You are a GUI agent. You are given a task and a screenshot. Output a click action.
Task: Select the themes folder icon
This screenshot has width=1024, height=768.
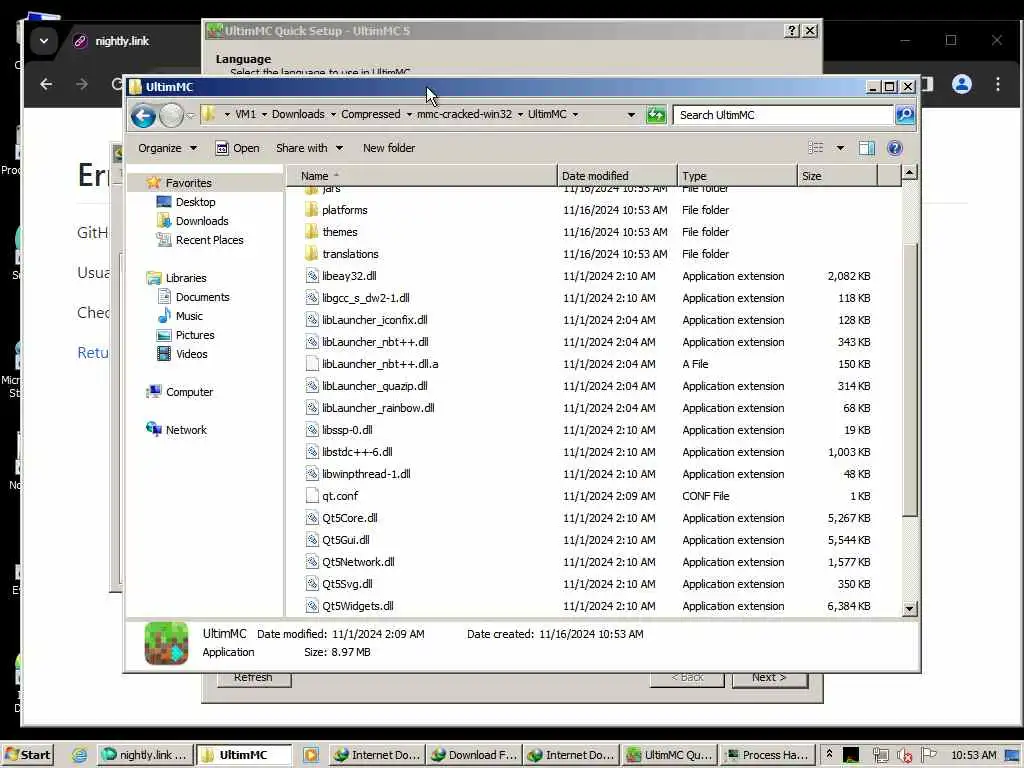[x=312, y=232]
